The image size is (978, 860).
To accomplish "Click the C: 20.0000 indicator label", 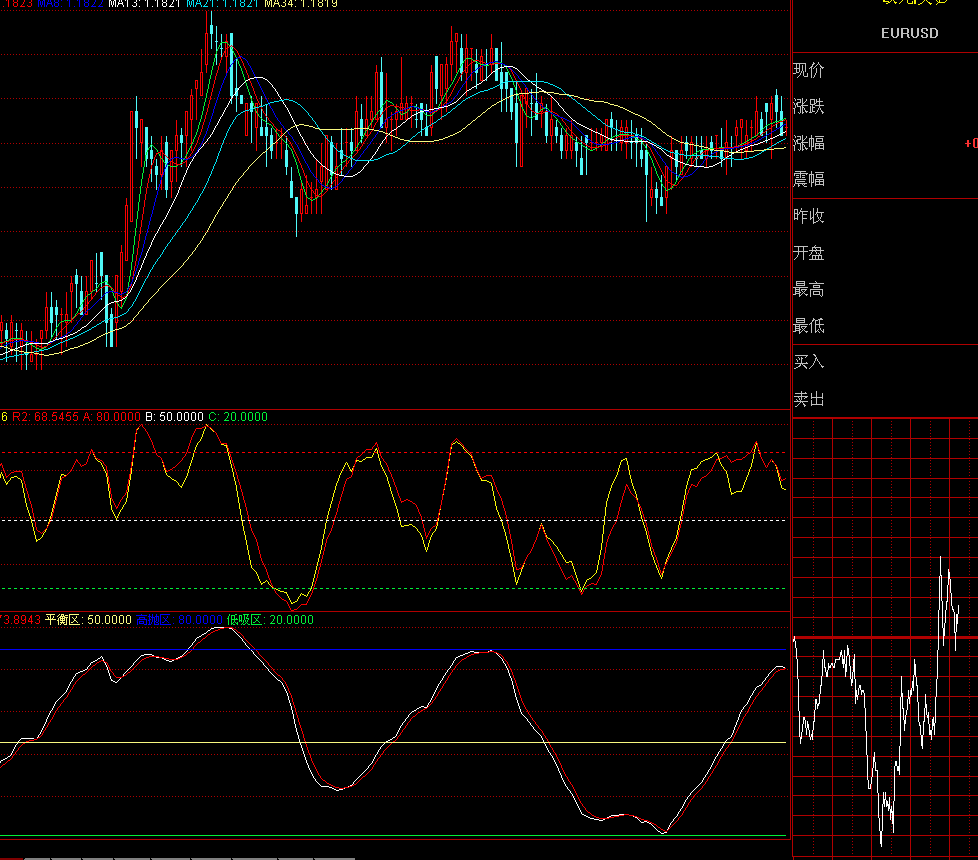I will coord(238,417).
